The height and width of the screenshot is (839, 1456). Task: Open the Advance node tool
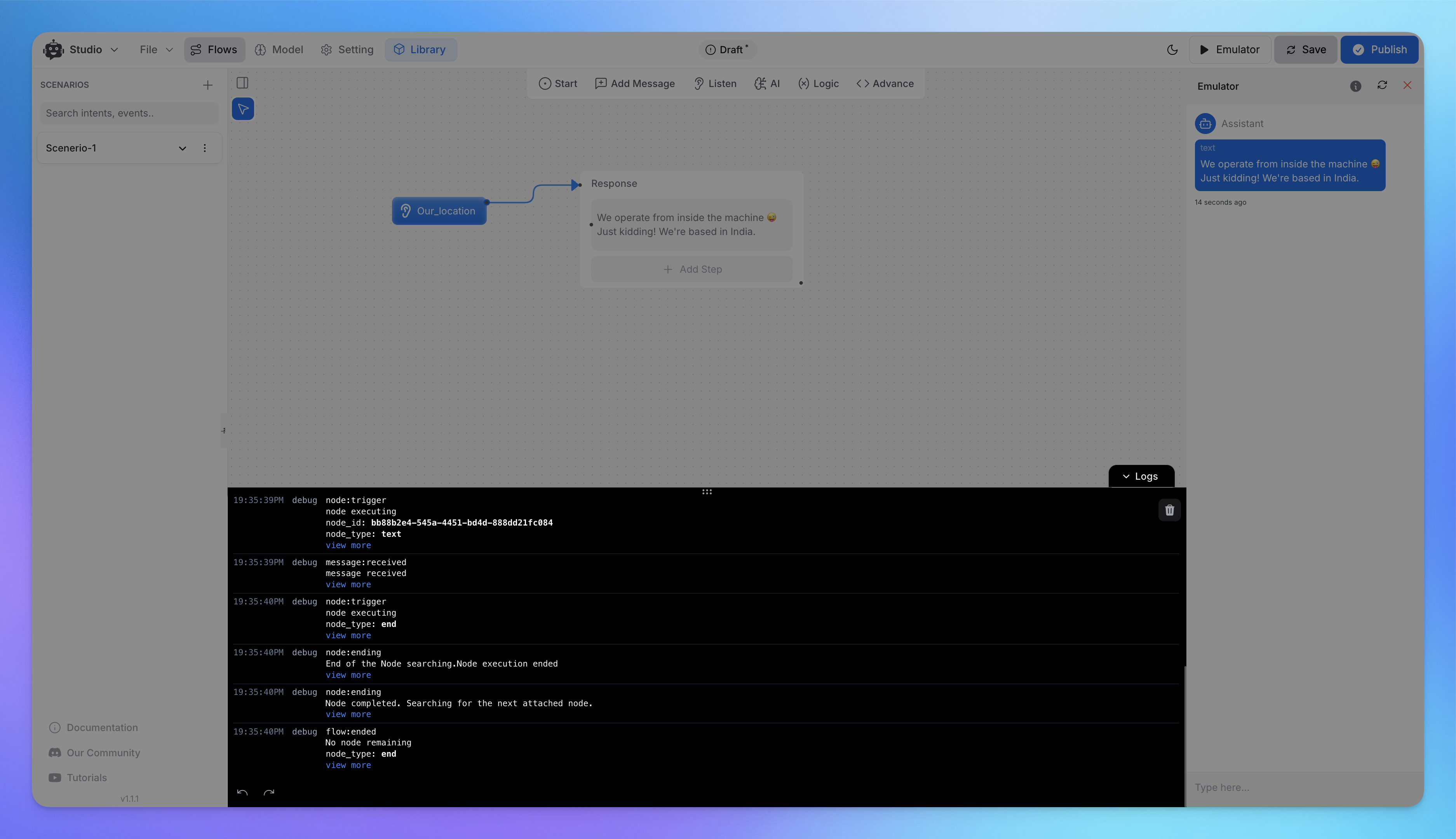point(885,84)
